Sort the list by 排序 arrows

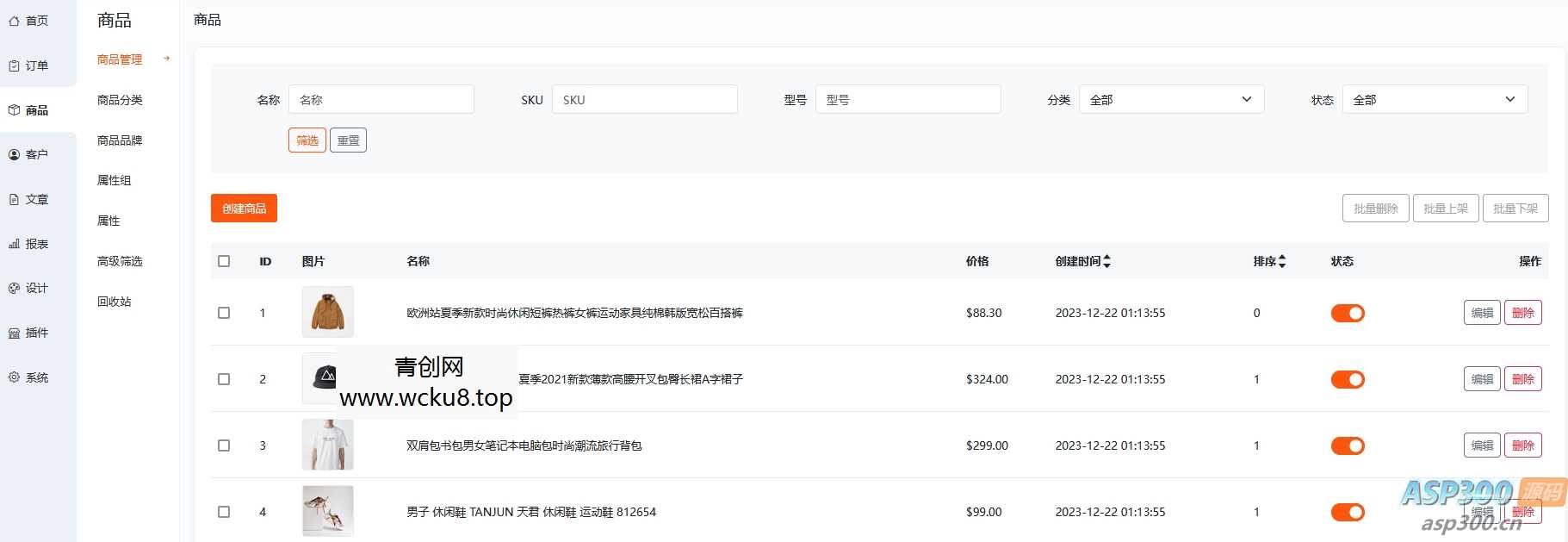1281,261
